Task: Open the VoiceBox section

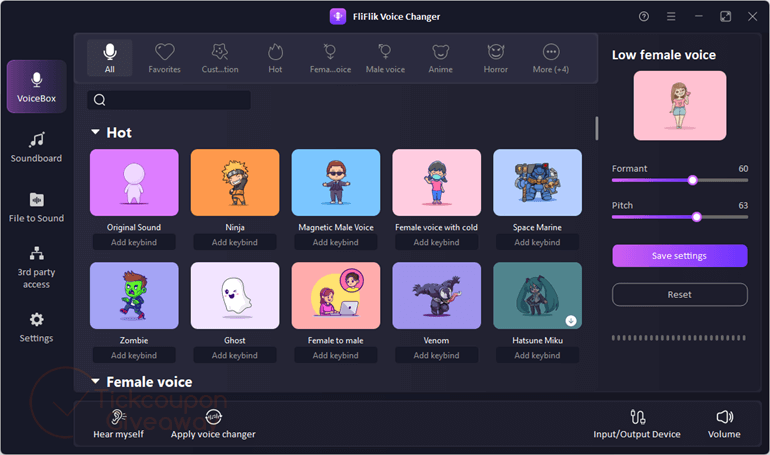Action: point(36,86)
